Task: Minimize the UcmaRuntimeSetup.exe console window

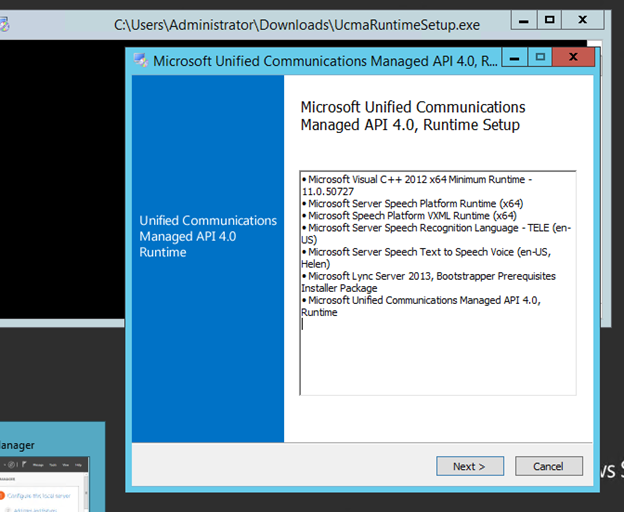Action: pos(522,20)
